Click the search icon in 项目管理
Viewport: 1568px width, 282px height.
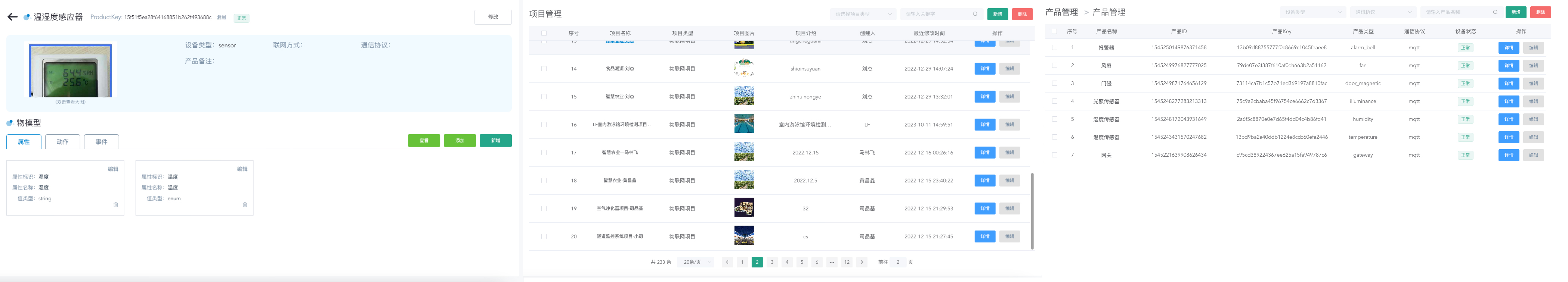[975, 14]
